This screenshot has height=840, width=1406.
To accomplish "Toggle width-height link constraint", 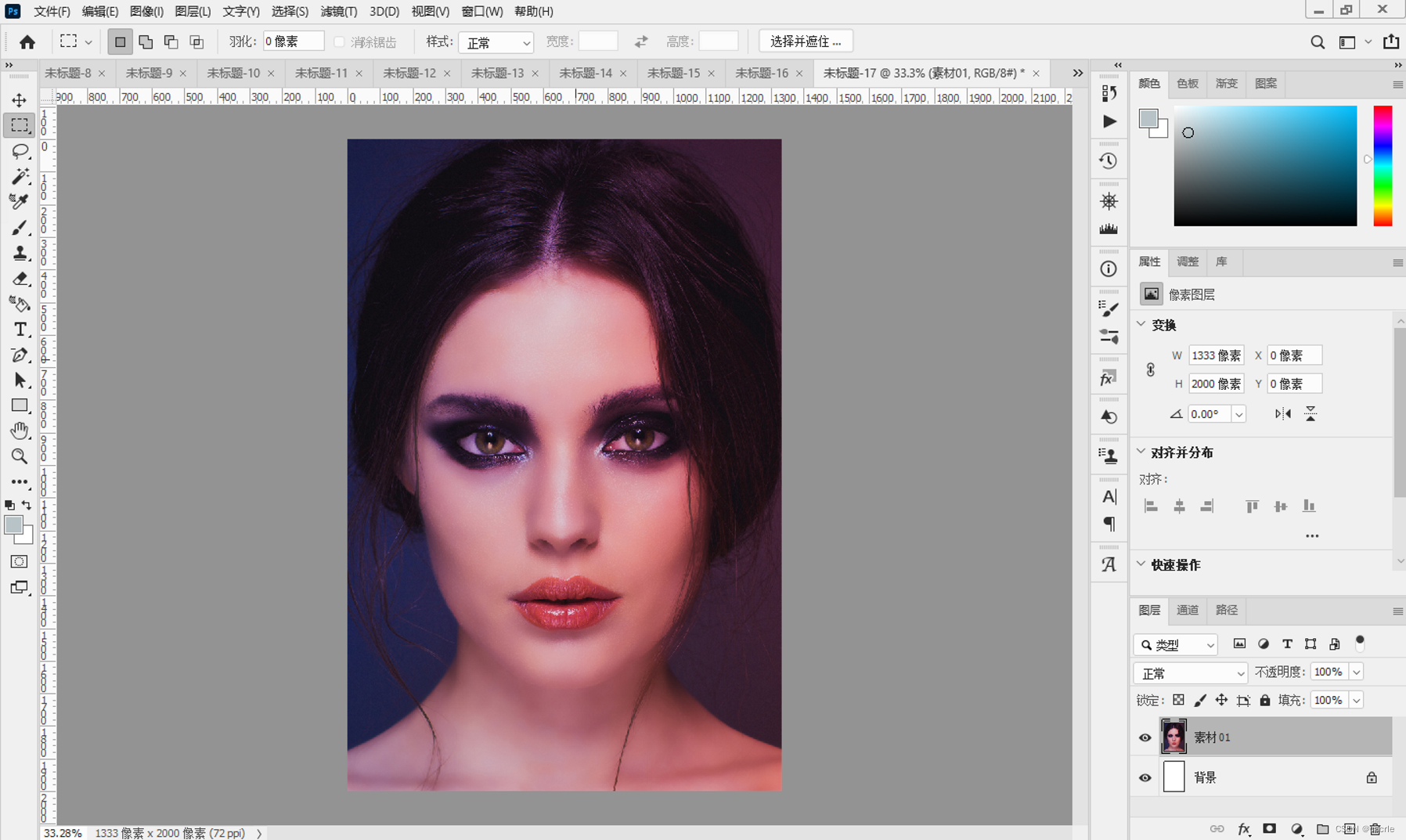I will click(1150, 370).
